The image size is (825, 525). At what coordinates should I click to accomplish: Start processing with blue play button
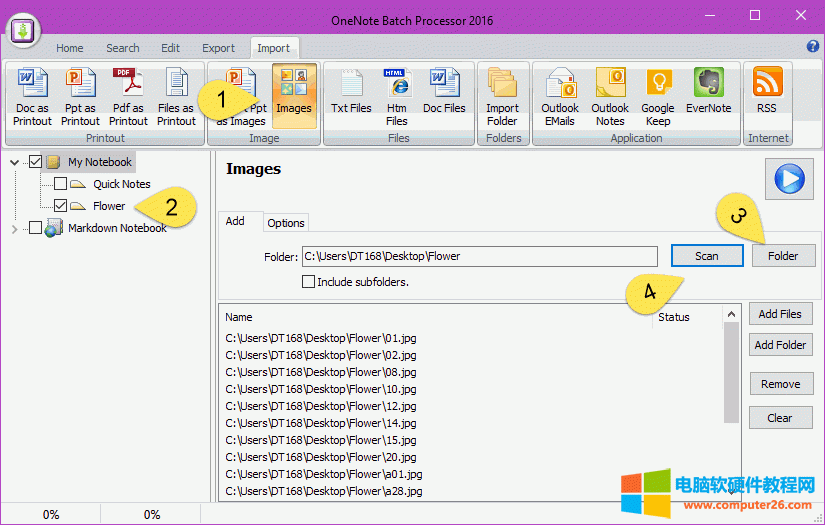pos(789,179)
